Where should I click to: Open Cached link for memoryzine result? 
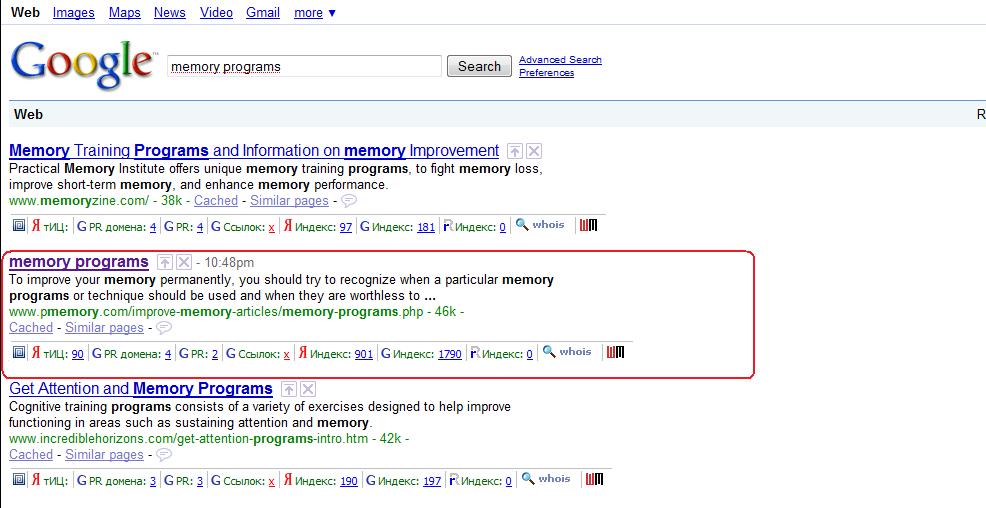(x=216, y=201)
